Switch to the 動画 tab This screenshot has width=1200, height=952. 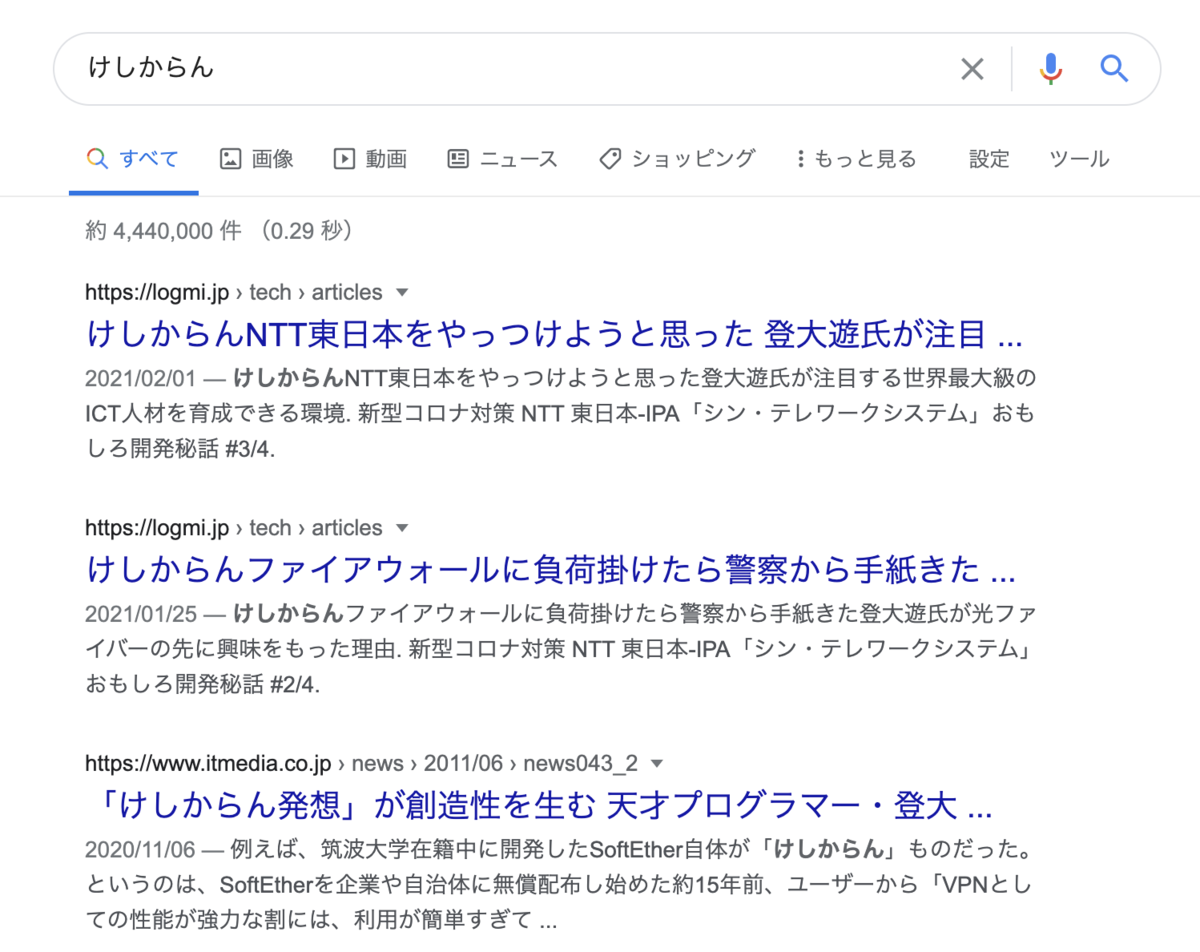tap(370, 159)
